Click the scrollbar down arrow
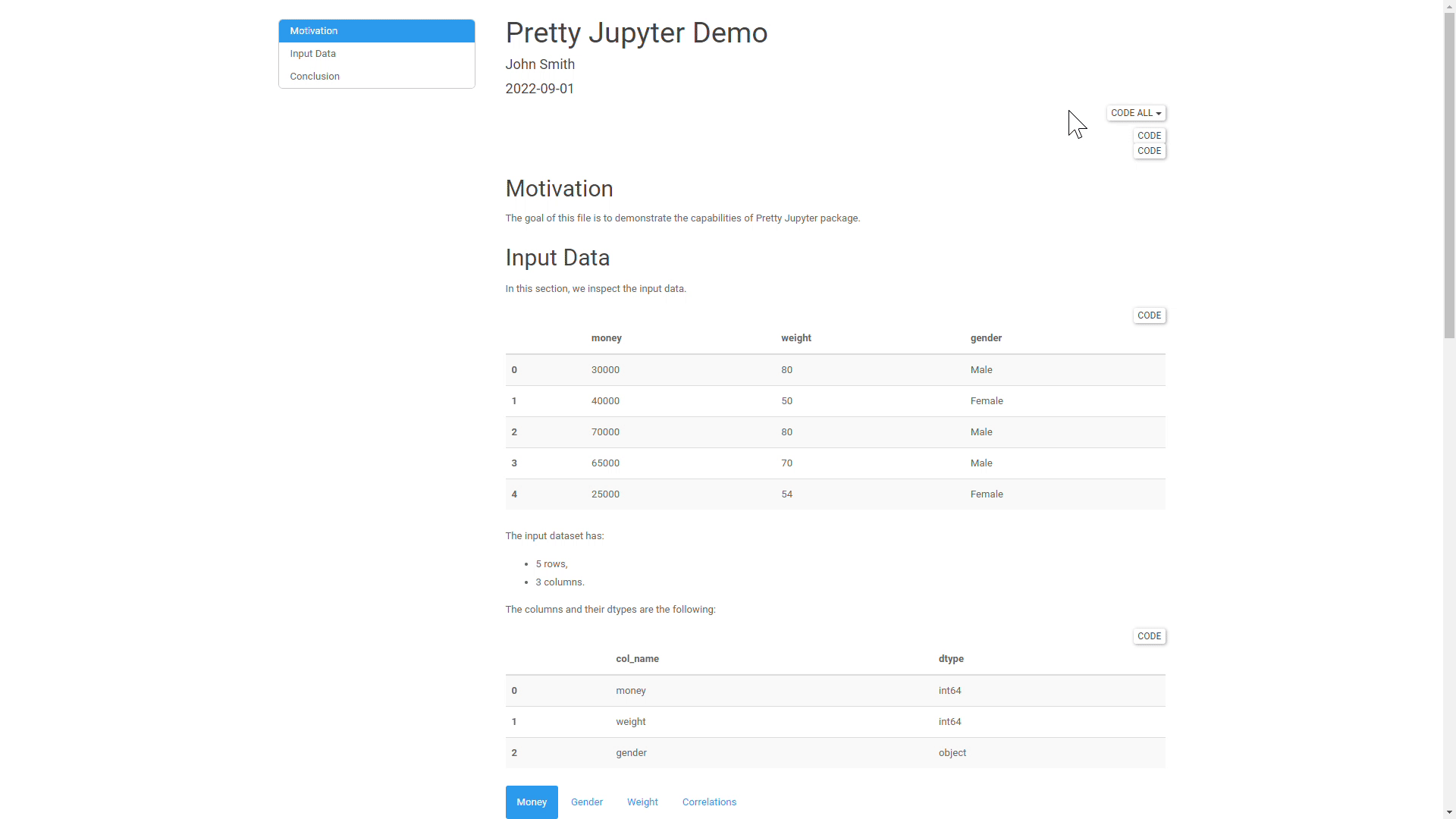Viewport: 1456px width, 819px height. [x=1449, y=812]
